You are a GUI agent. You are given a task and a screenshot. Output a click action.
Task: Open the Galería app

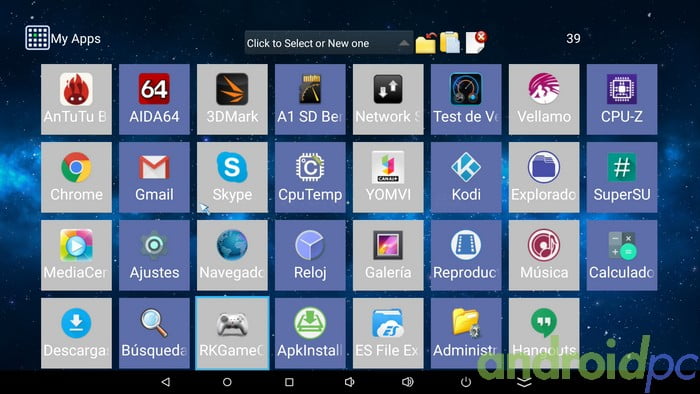[x=388, y=255]
